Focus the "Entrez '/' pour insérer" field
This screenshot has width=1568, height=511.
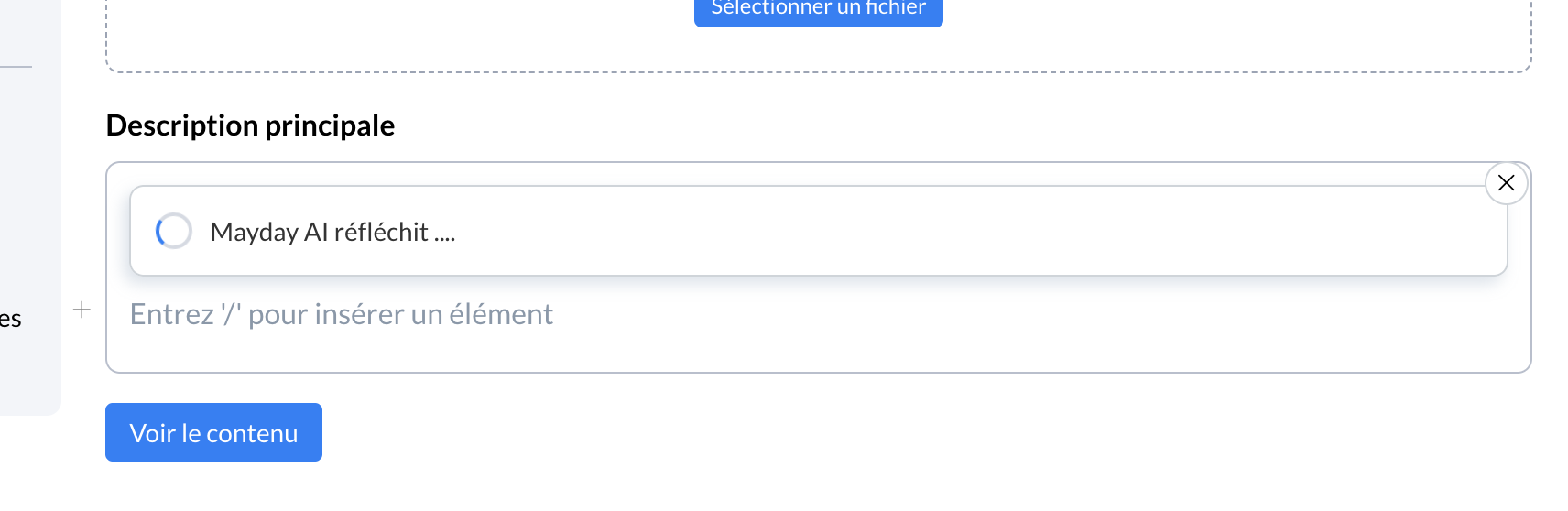[x=342, y=314]
